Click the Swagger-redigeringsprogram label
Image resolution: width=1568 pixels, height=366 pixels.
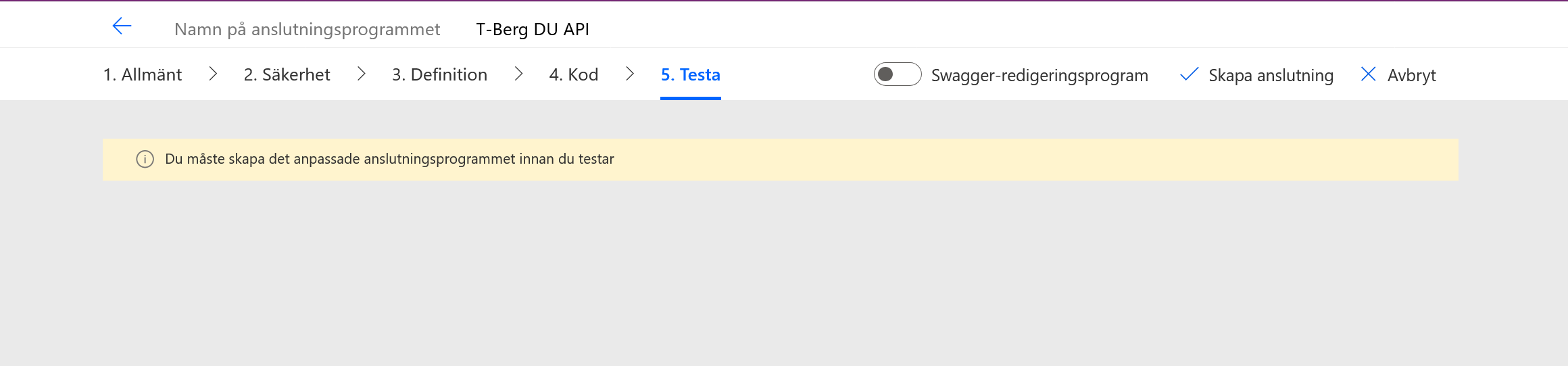[x=1039, y=75]
